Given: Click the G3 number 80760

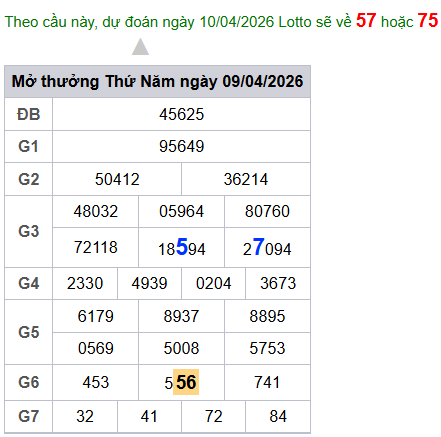Looking at the screenshot, I should [267, 211].
